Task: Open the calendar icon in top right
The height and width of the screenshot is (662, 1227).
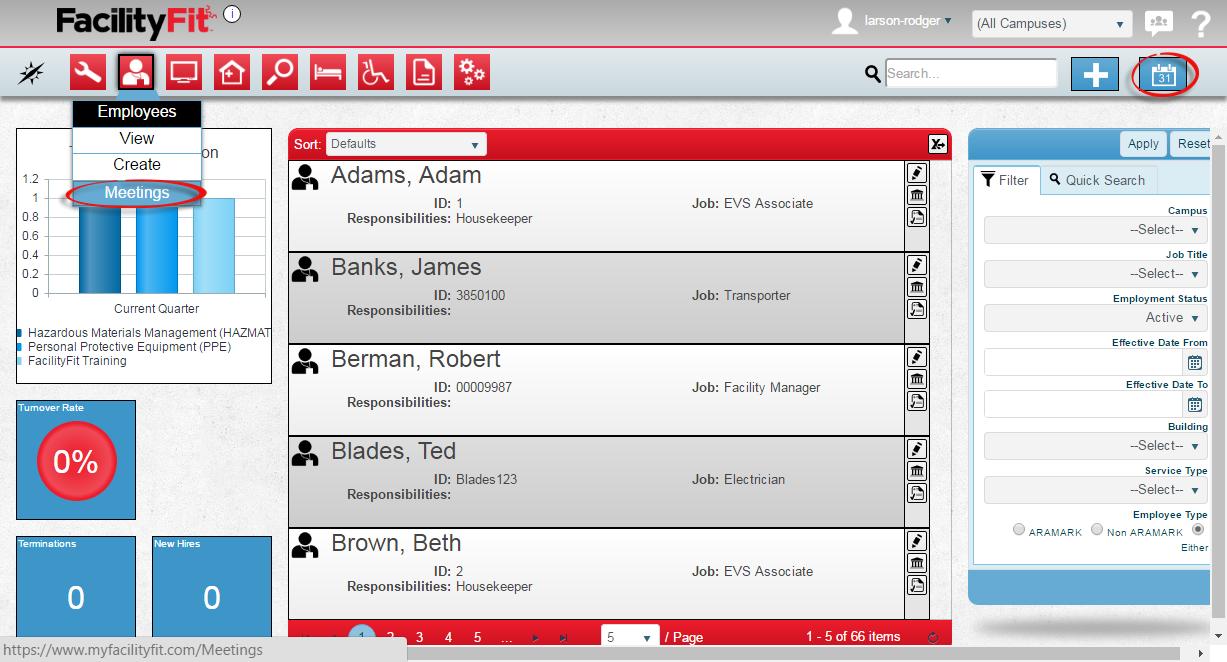Action: pos(1164,74)
